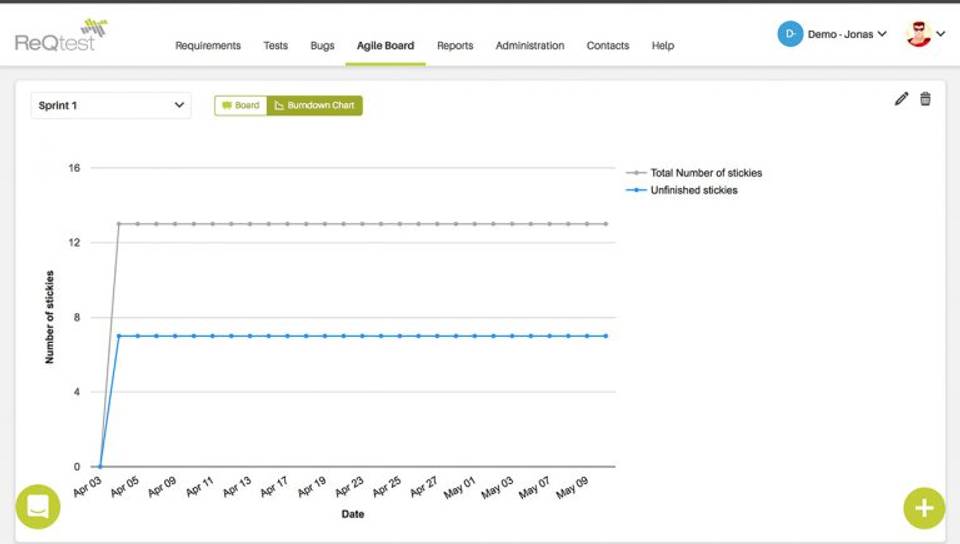Toggle Unfinished stickies legend series
This screenshot has height=544, width=960.
point(693,190)
